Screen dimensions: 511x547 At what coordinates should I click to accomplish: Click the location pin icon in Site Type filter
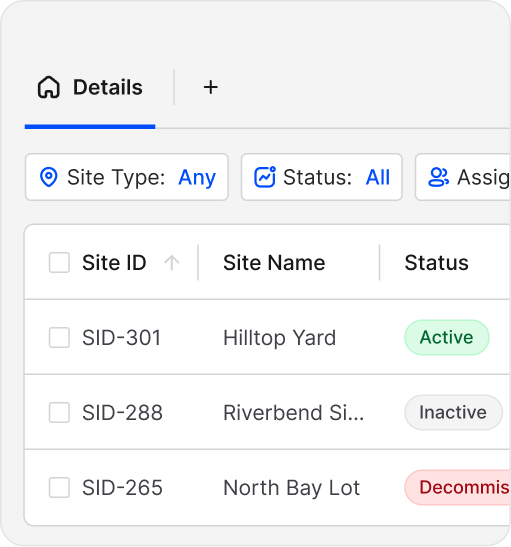tap(48, 177)
